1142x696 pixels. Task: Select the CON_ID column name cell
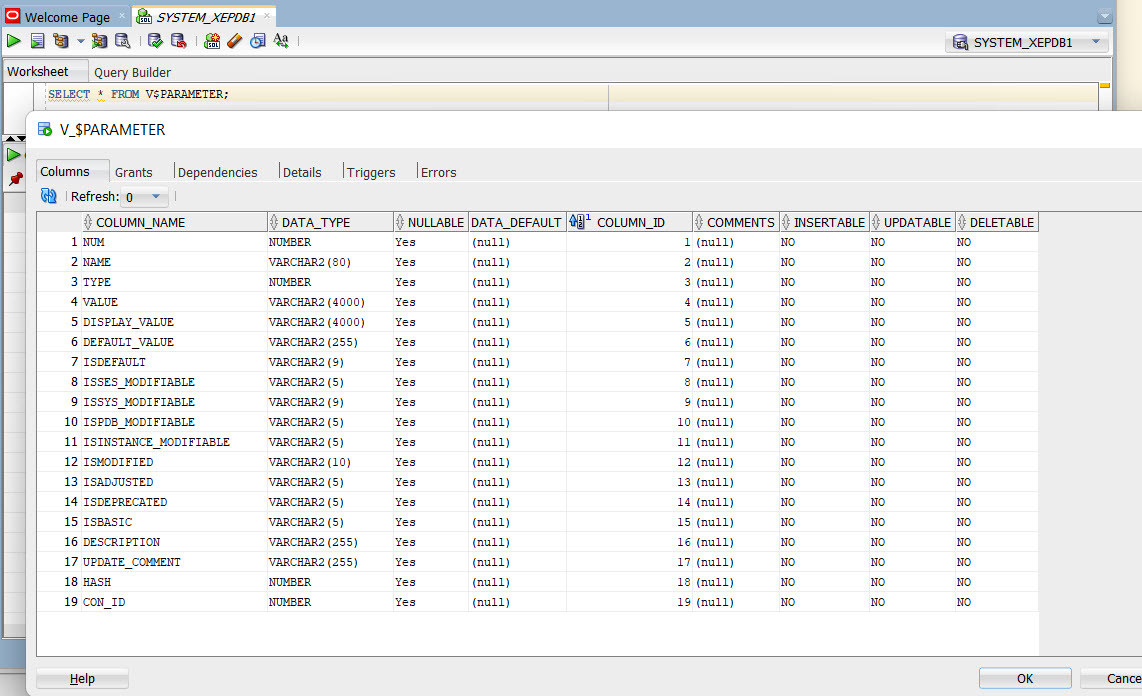[174, 602]
